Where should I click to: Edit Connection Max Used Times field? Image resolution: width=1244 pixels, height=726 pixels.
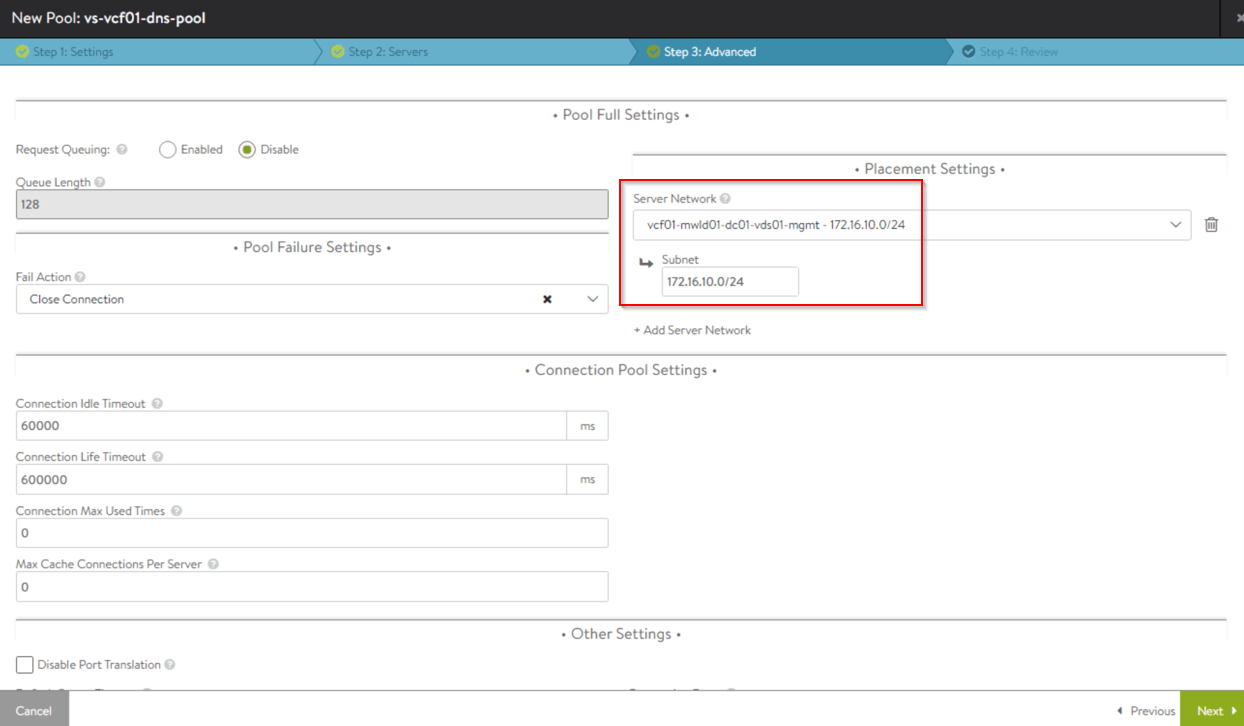[x=312, y=533]
